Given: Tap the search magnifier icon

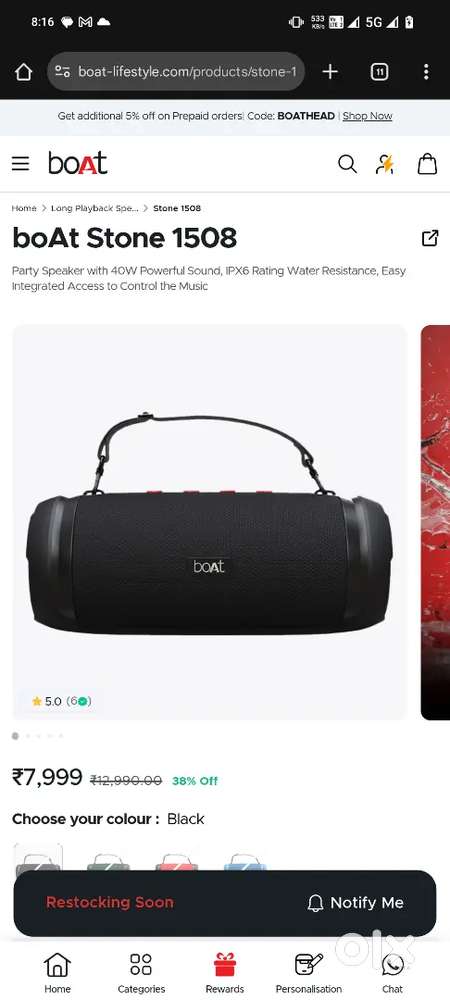Looking at the screenshot, I should (x=347, y=164).
